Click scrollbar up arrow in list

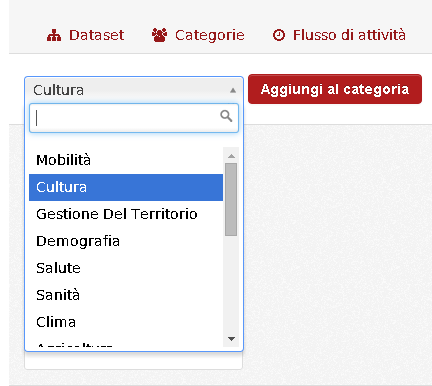click(x=231, y=156)
